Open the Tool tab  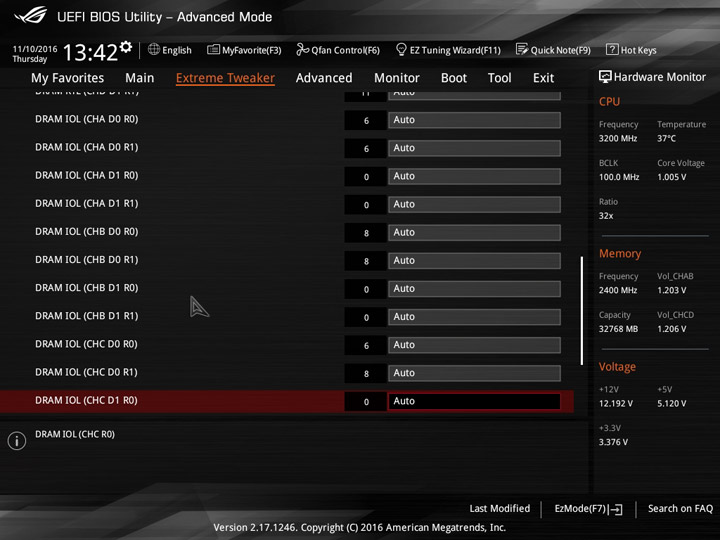coord(500,78)
